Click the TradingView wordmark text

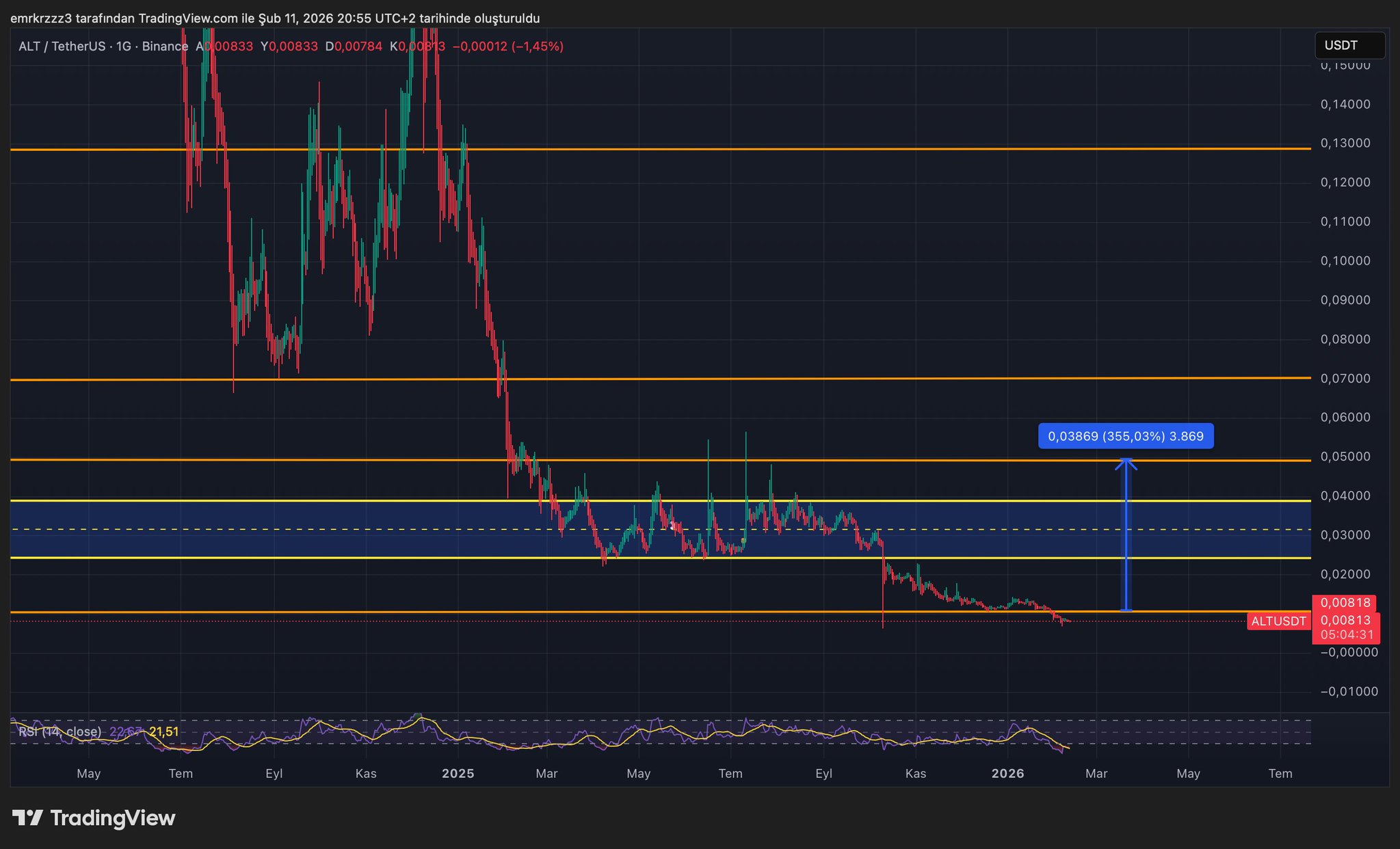click(x=113, y=818)
